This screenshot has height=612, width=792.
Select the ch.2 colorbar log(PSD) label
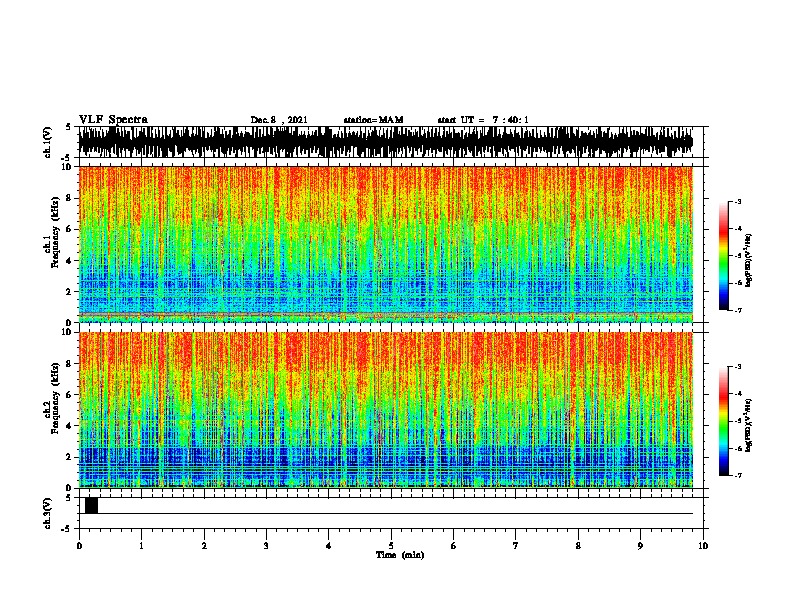(x=749, y=425)
